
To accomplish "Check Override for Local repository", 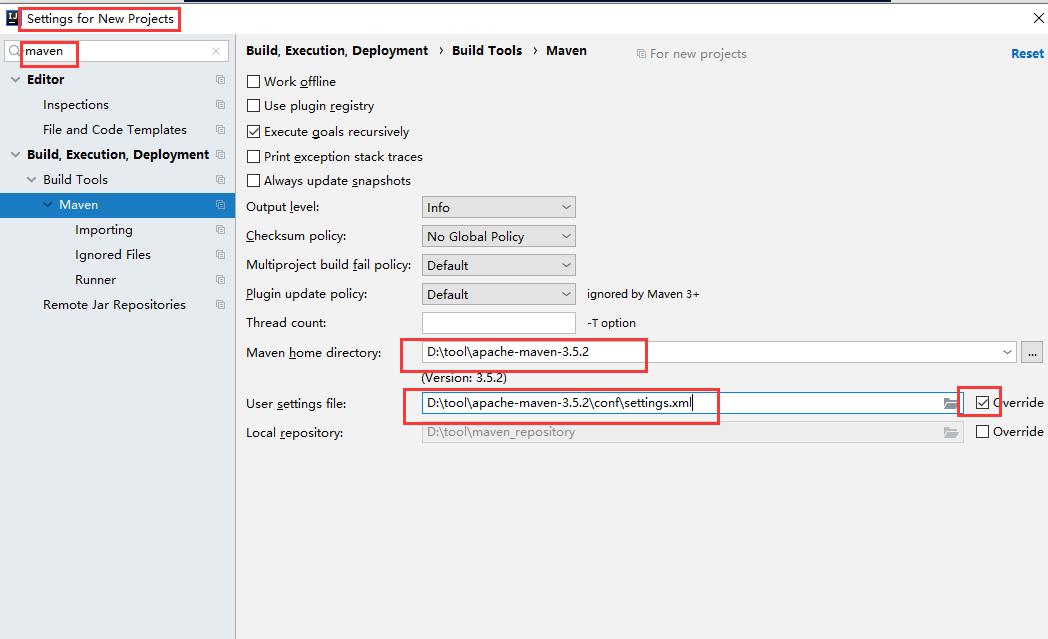I will coord(982,432).
